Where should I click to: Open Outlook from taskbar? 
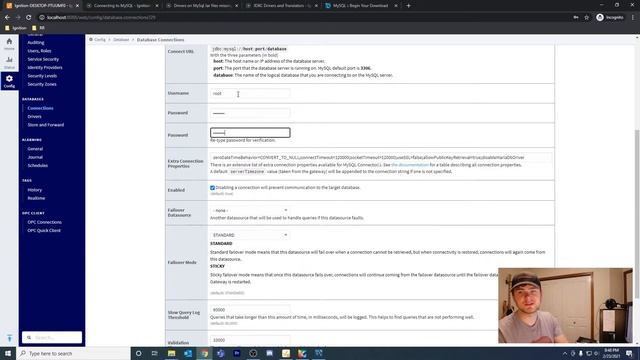[x=188, y=353]
